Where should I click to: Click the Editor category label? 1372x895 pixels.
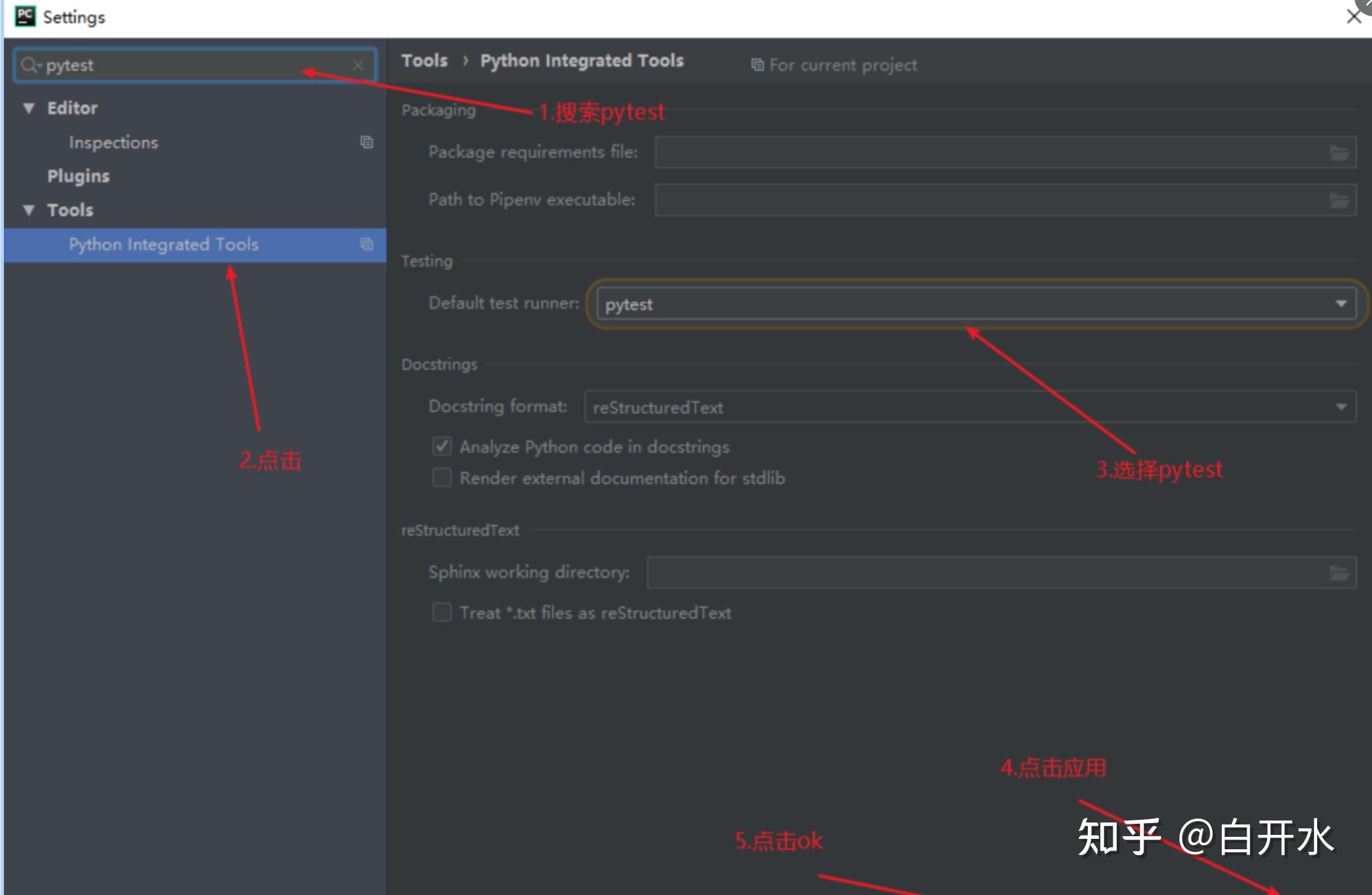click(x=72, y=108)
